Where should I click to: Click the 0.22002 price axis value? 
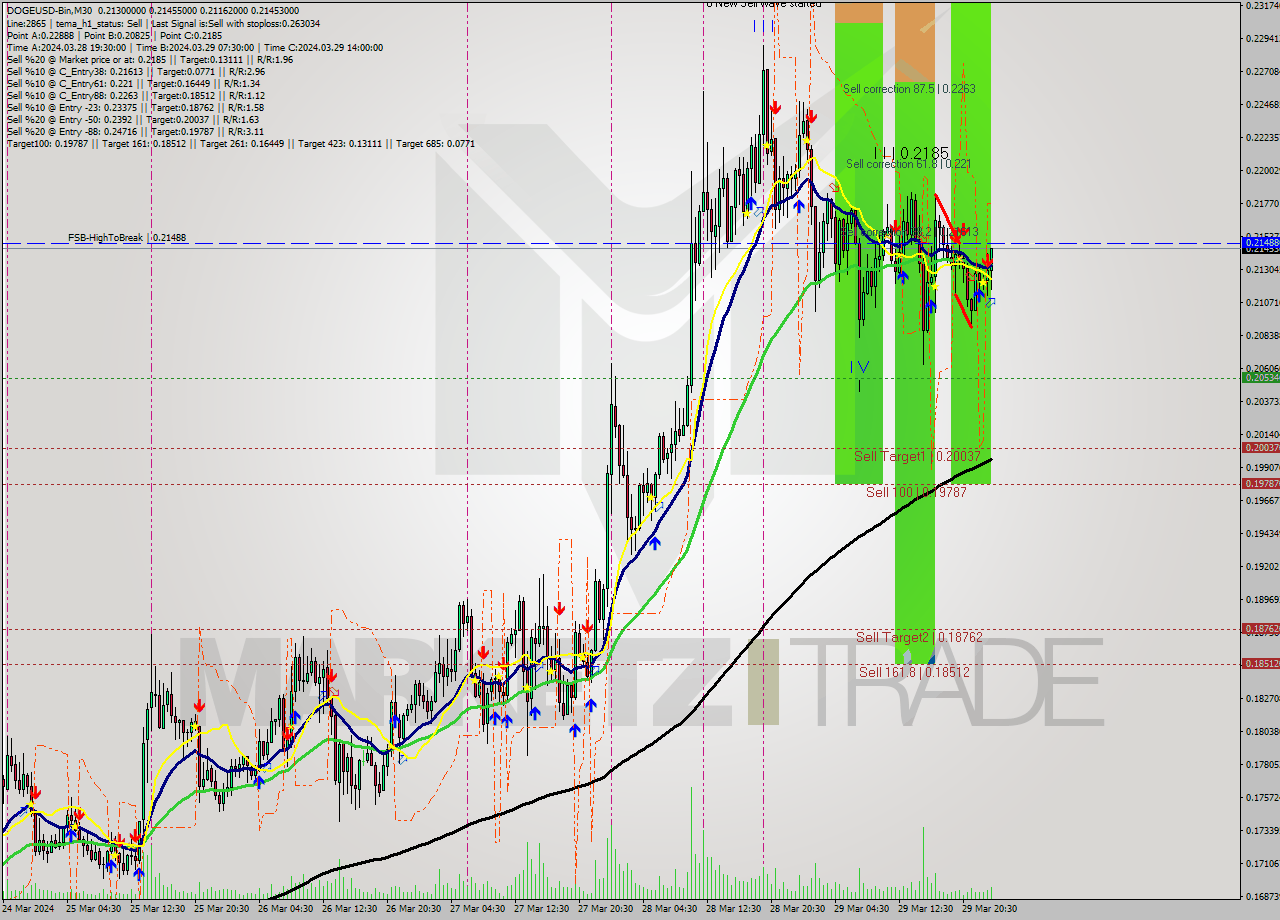tap(1262, 170)
